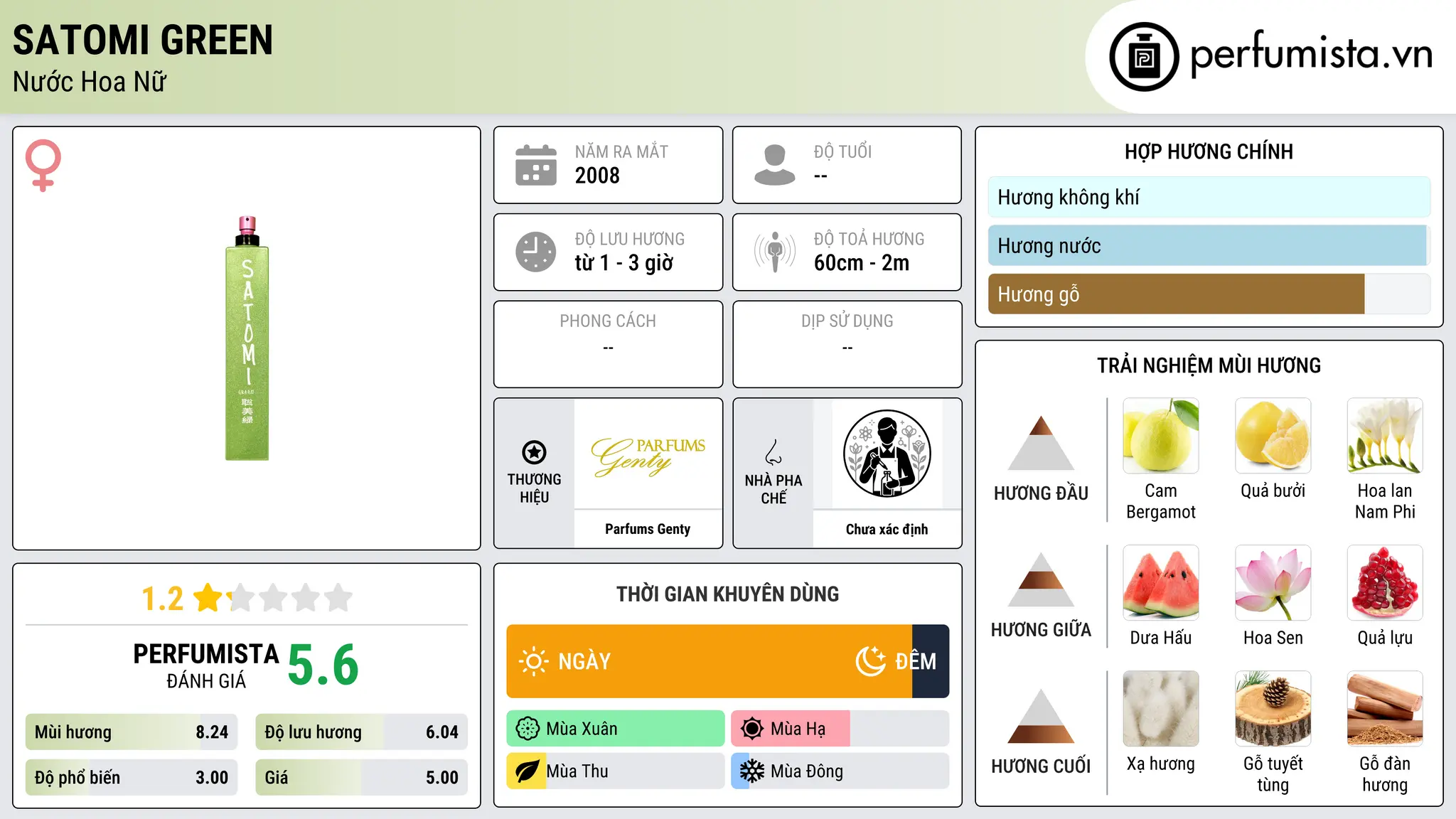Click the Mùa Hạ season label
Screen dimensions: 1456x819
[x=798, y=729]
